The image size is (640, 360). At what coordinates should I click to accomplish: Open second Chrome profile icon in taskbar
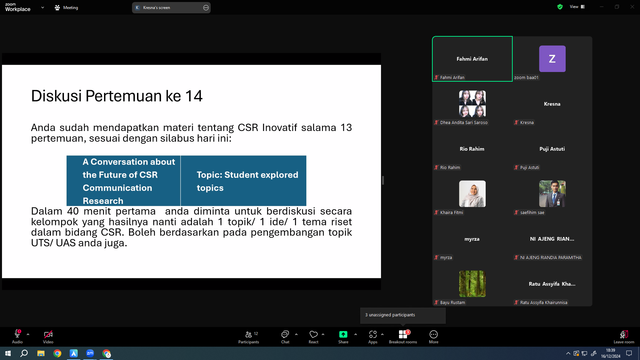pyautogui.click(x=107, y=353)
